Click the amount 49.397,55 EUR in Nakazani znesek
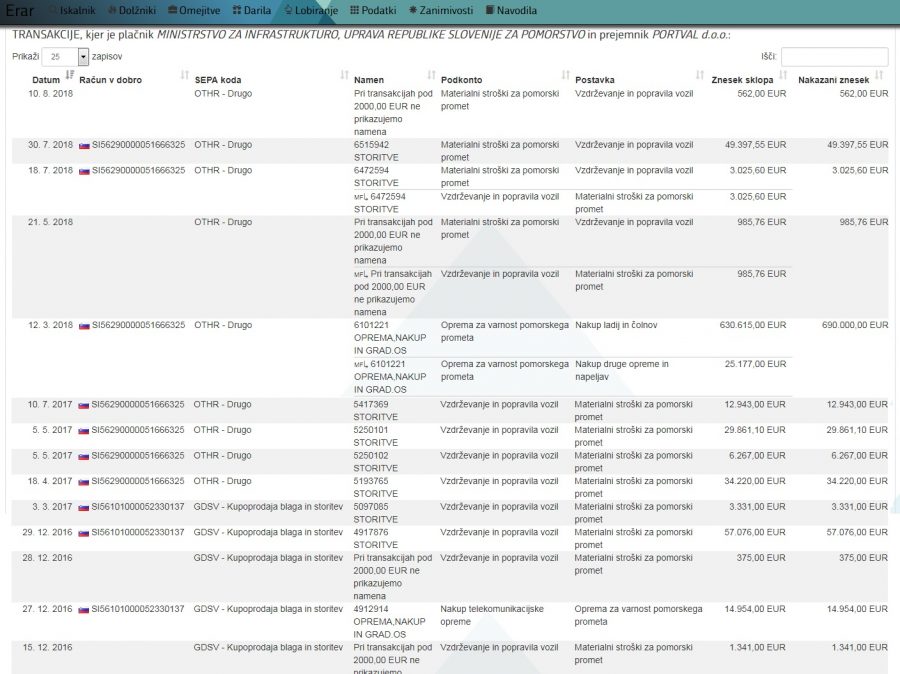Viewport: 900px width, 674px height. (858, 145)
